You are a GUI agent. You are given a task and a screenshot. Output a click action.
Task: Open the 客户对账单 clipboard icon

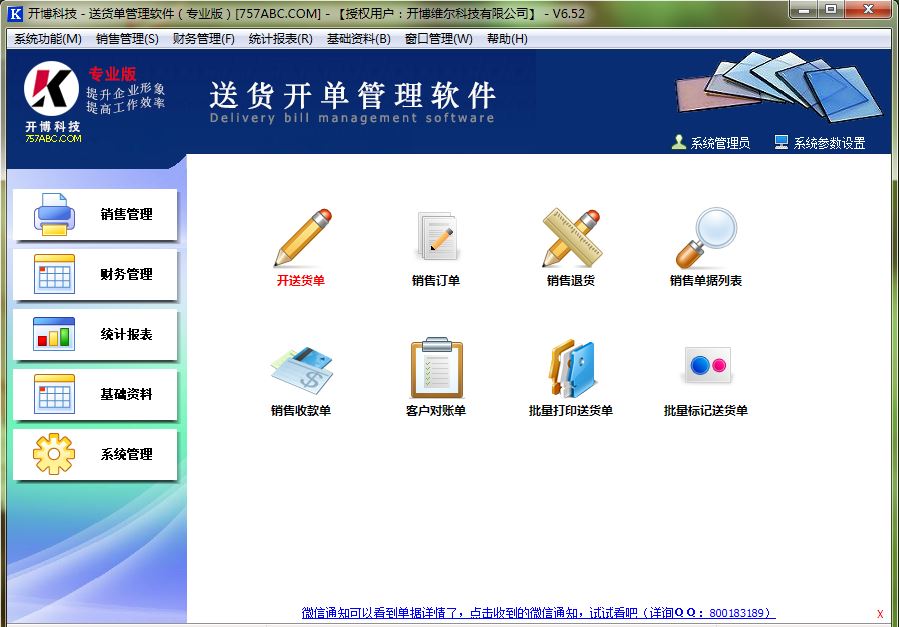click(x=437, y=367)
